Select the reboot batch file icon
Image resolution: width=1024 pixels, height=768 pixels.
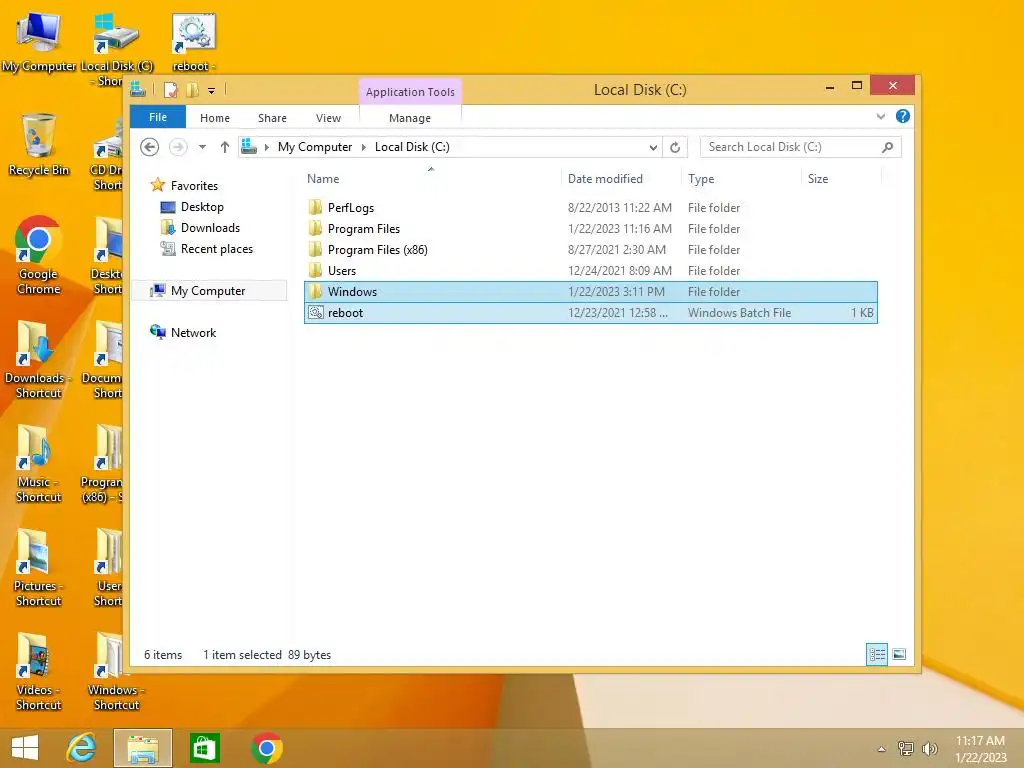[315, 312]
